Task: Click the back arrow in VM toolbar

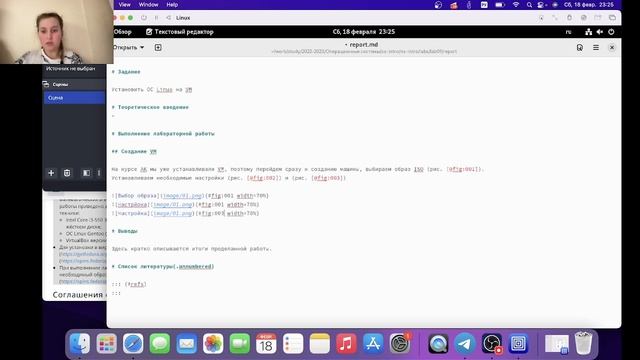Action: coord(169,18)
